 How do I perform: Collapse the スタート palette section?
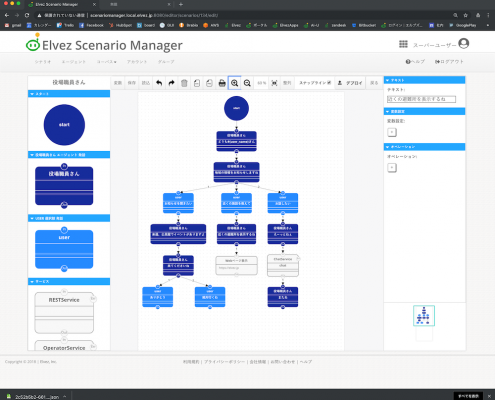point(69,94)
